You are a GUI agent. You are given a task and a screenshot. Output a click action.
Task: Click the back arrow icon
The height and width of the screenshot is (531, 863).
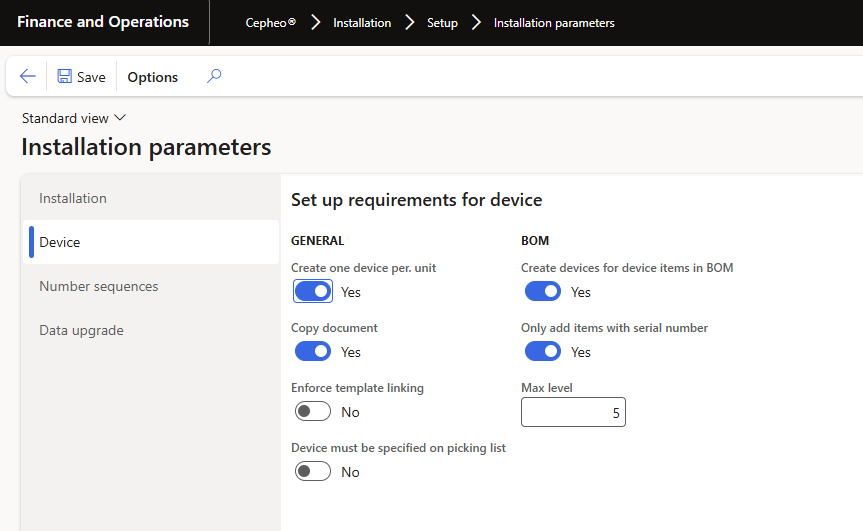click(x=28, y=77)
